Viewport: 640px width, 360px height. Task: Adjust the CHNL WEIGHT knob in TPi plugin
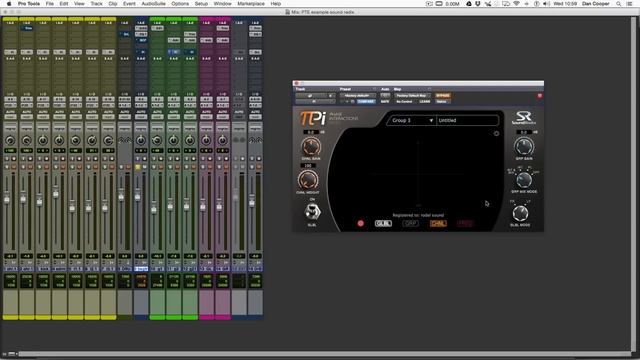pyautogui.click(x=308, y=180)
